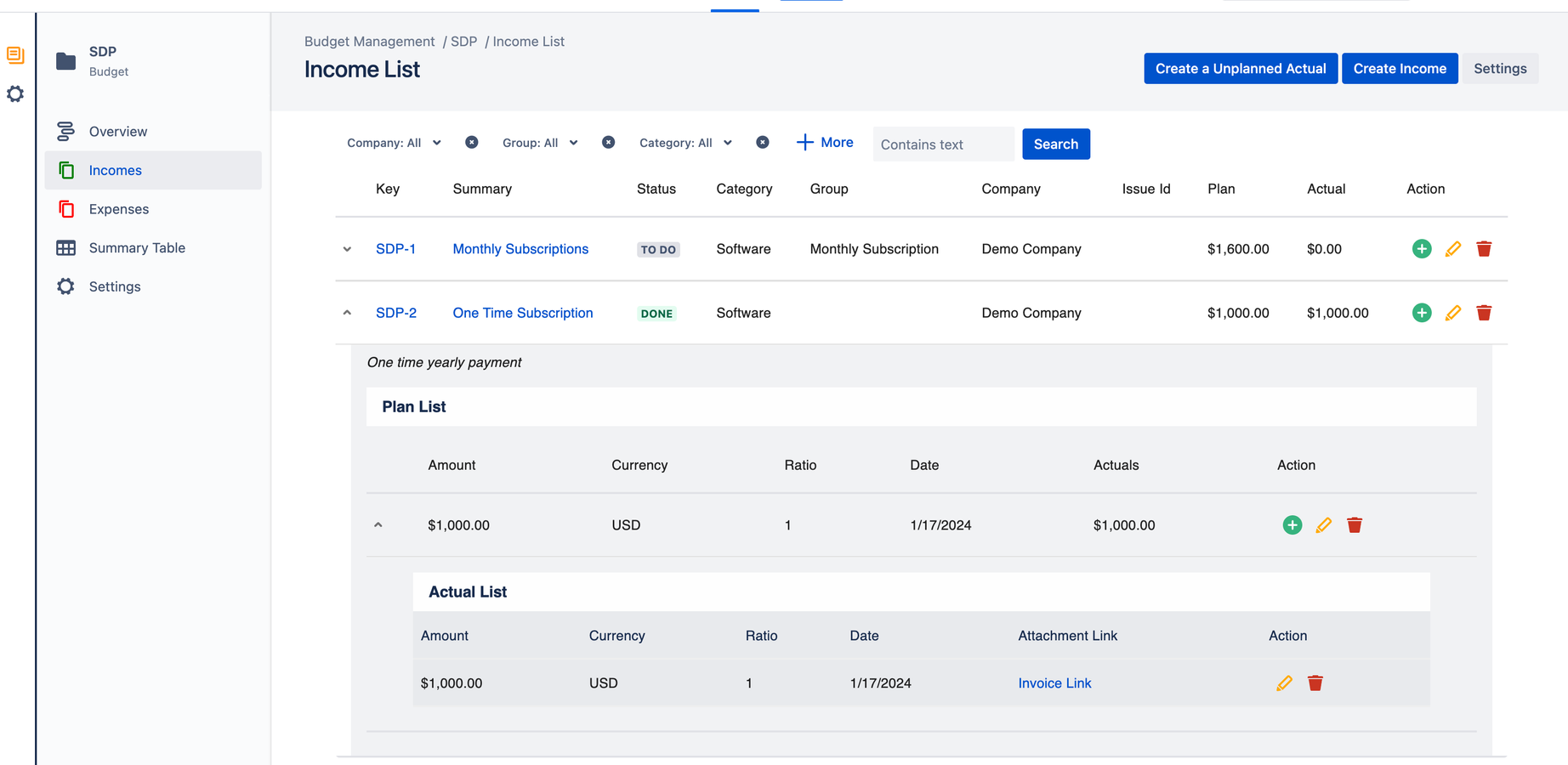The height and width of the screenshot is (765, 1568).
Task: Click the Plan List heading
Action: tap(414, 407)
